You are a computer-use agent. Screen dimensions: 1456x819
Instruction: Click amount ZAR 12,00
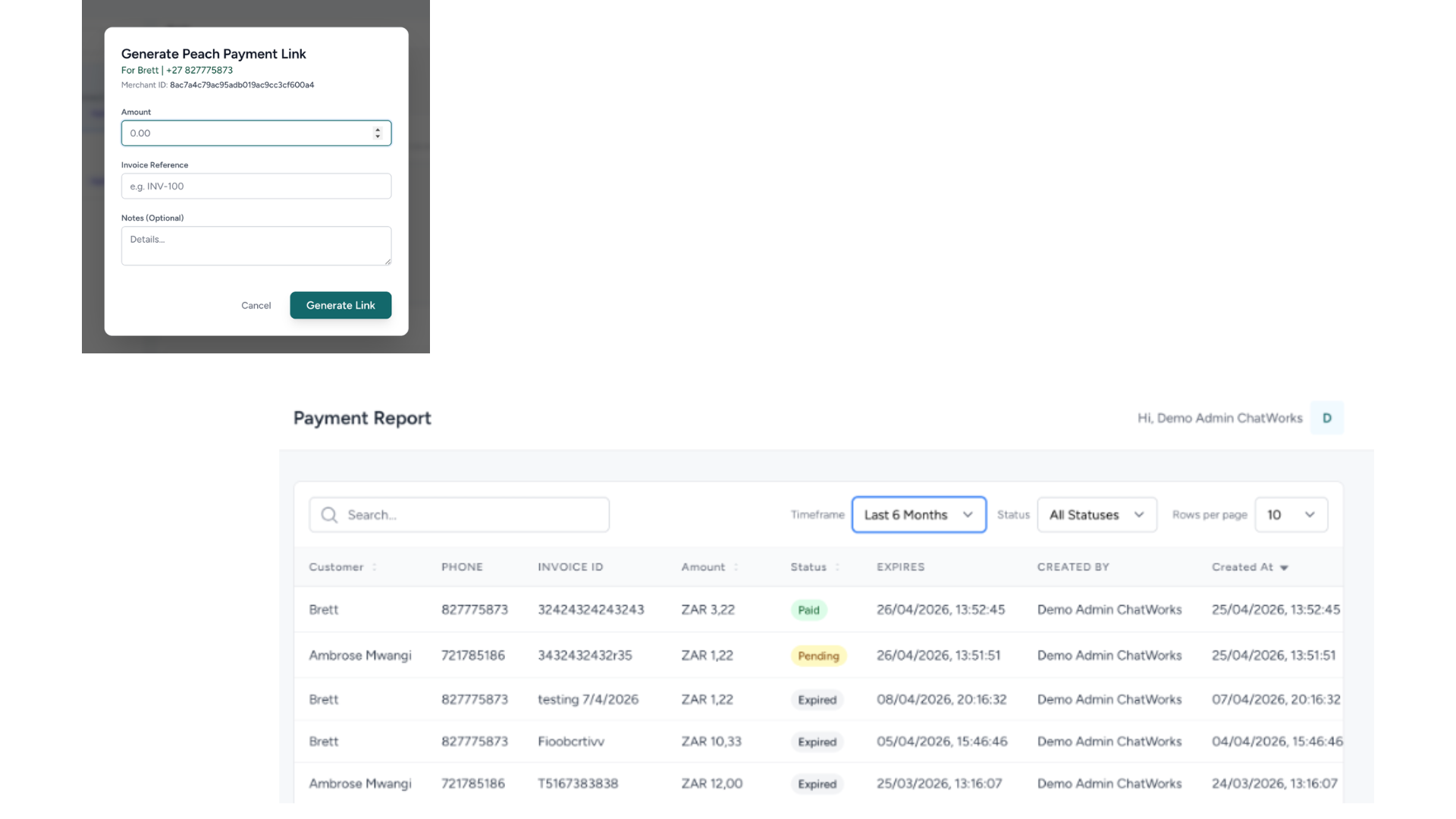point(711,783)
